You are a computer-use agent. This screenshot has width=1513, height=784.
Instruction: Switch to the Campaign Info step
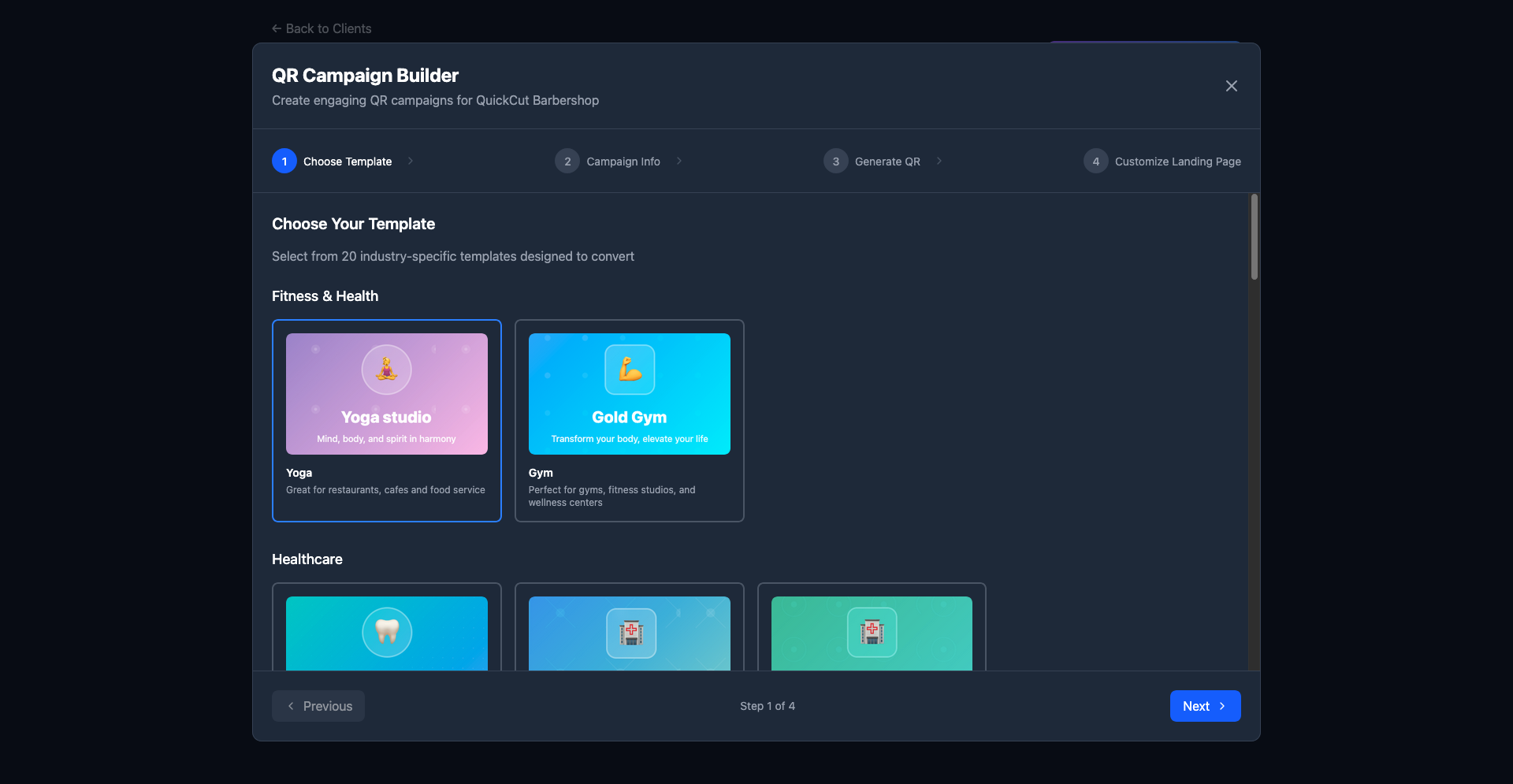pos(623,161)
